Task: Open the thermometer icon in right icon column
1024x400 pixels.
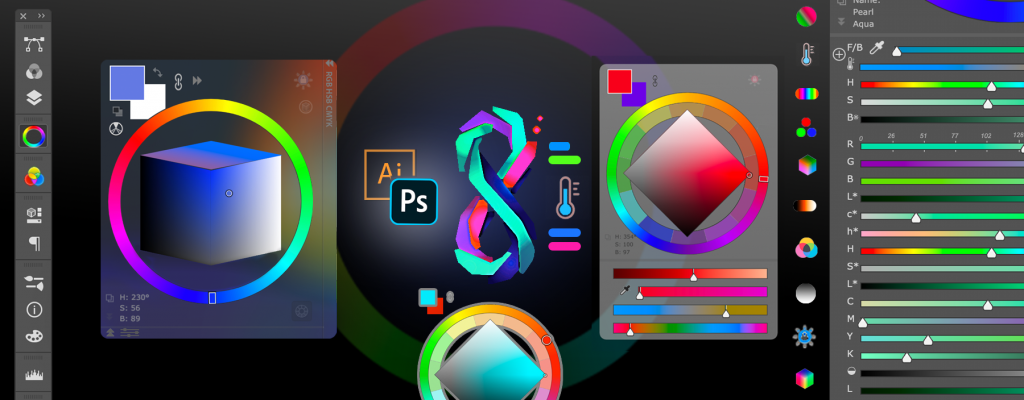Action: [x=806, y=55]
